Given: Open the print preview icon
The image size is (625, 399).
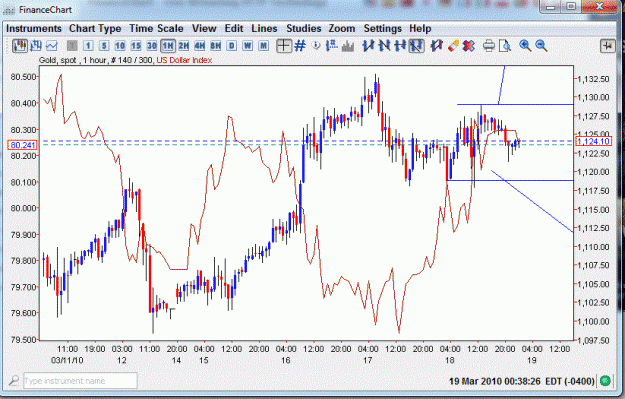Looking at the screenshot, I should [505, 46].
